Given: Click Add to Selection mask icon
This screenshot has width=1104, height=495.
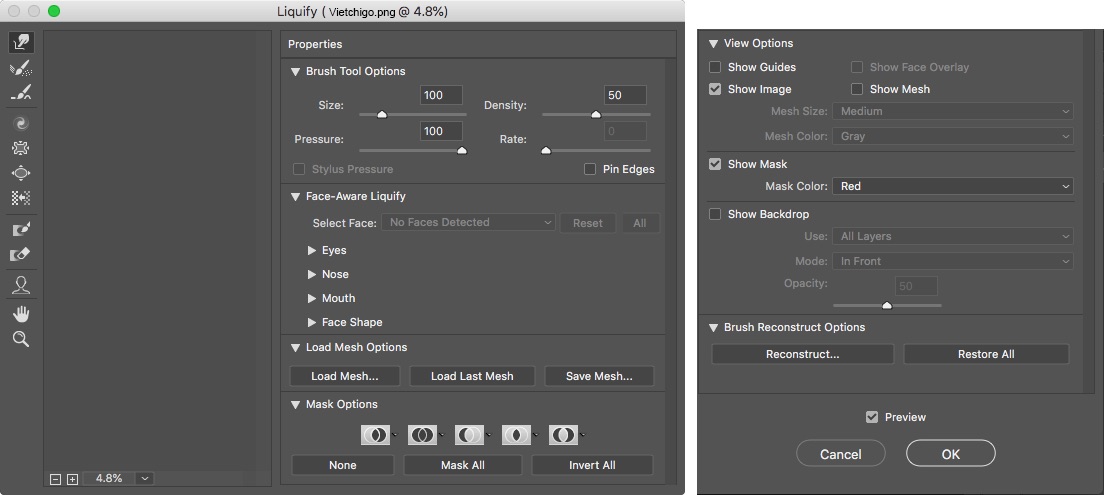Looking at the screenshot, I should tap(422, 435).
